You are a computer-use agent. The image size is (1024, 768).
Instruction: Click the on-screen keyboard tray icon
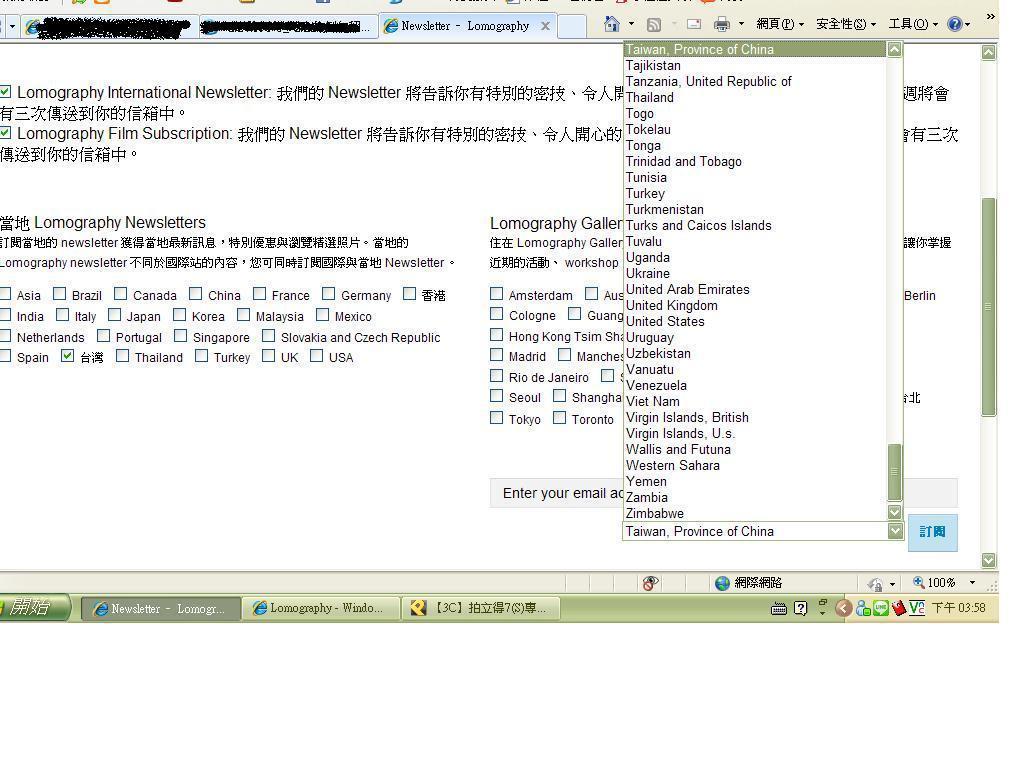tap(778, 609)
